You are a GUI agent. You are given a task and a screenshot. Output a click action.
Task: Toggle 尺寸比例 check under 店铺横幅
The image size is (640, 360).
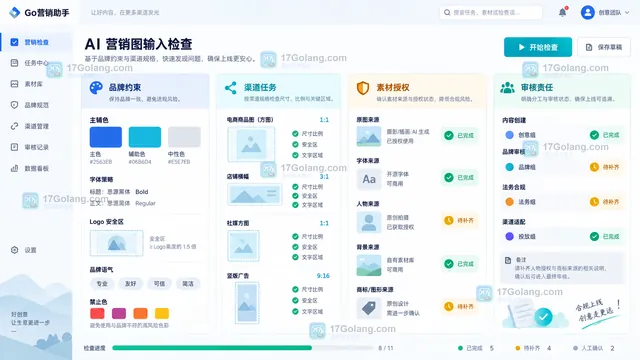[295, 187]
